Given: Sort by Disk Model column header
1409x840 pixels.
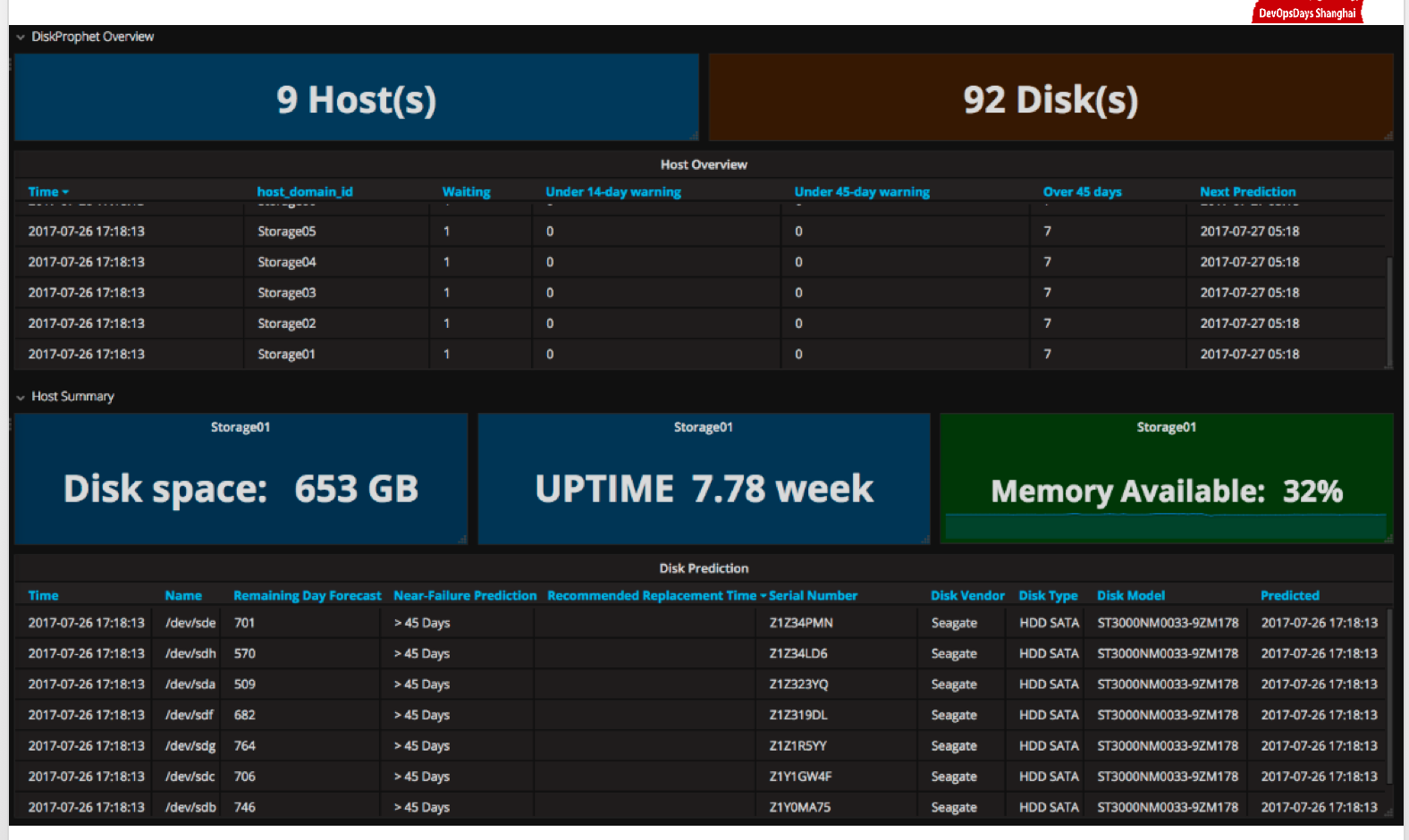Looking at the screenshot, I should [x=1131, y=595].
